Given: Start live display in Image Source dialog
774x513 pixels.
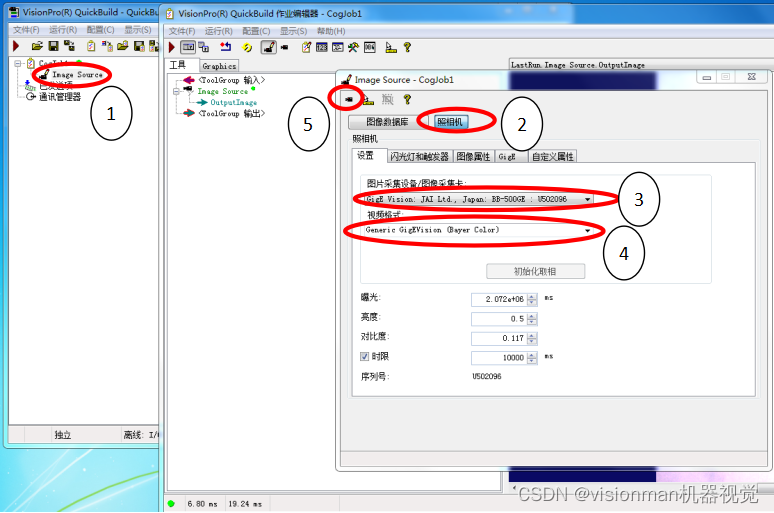Looking at the screenshot, I should pyautogui.click(x=349, y=99).
